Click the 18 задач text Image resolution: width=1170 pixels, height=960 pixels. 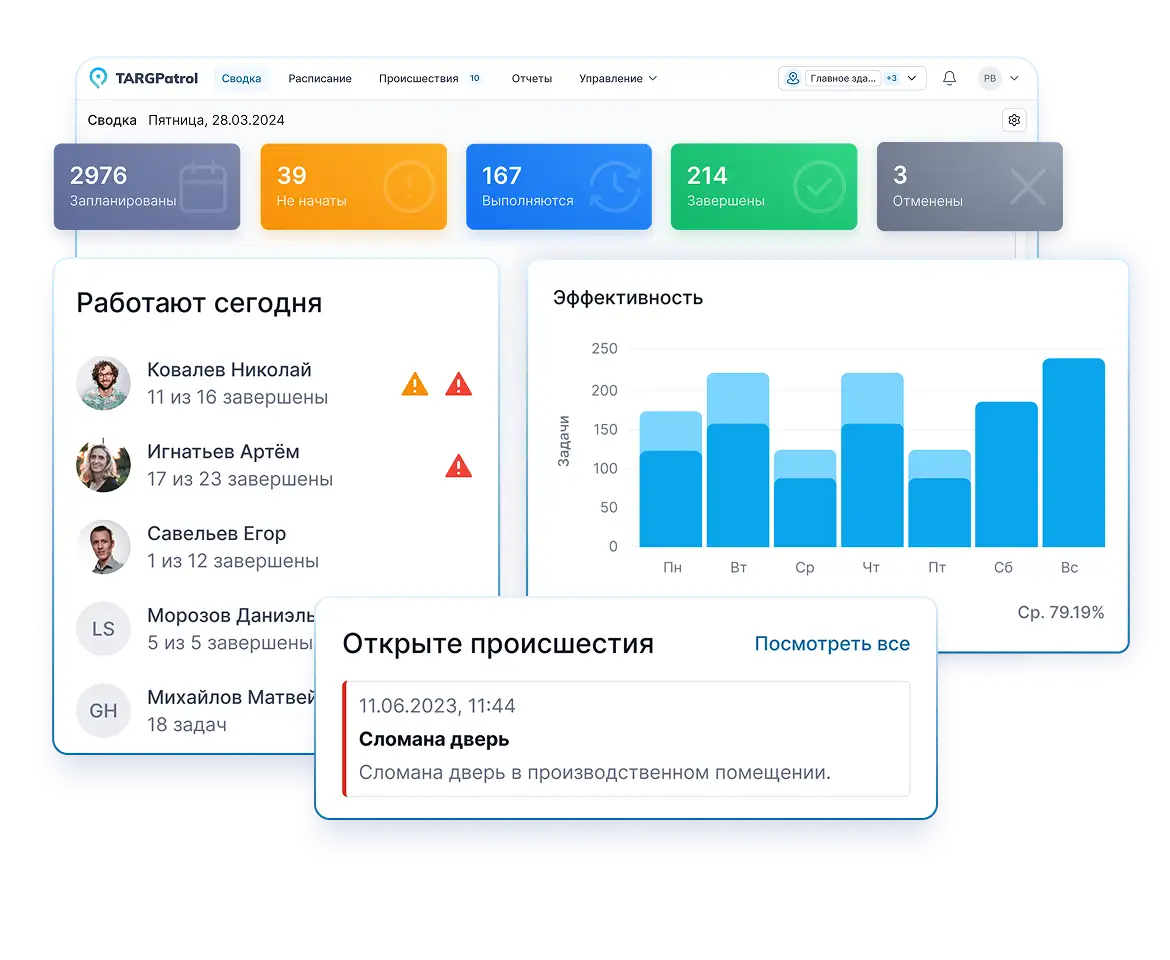coord(187,724)
